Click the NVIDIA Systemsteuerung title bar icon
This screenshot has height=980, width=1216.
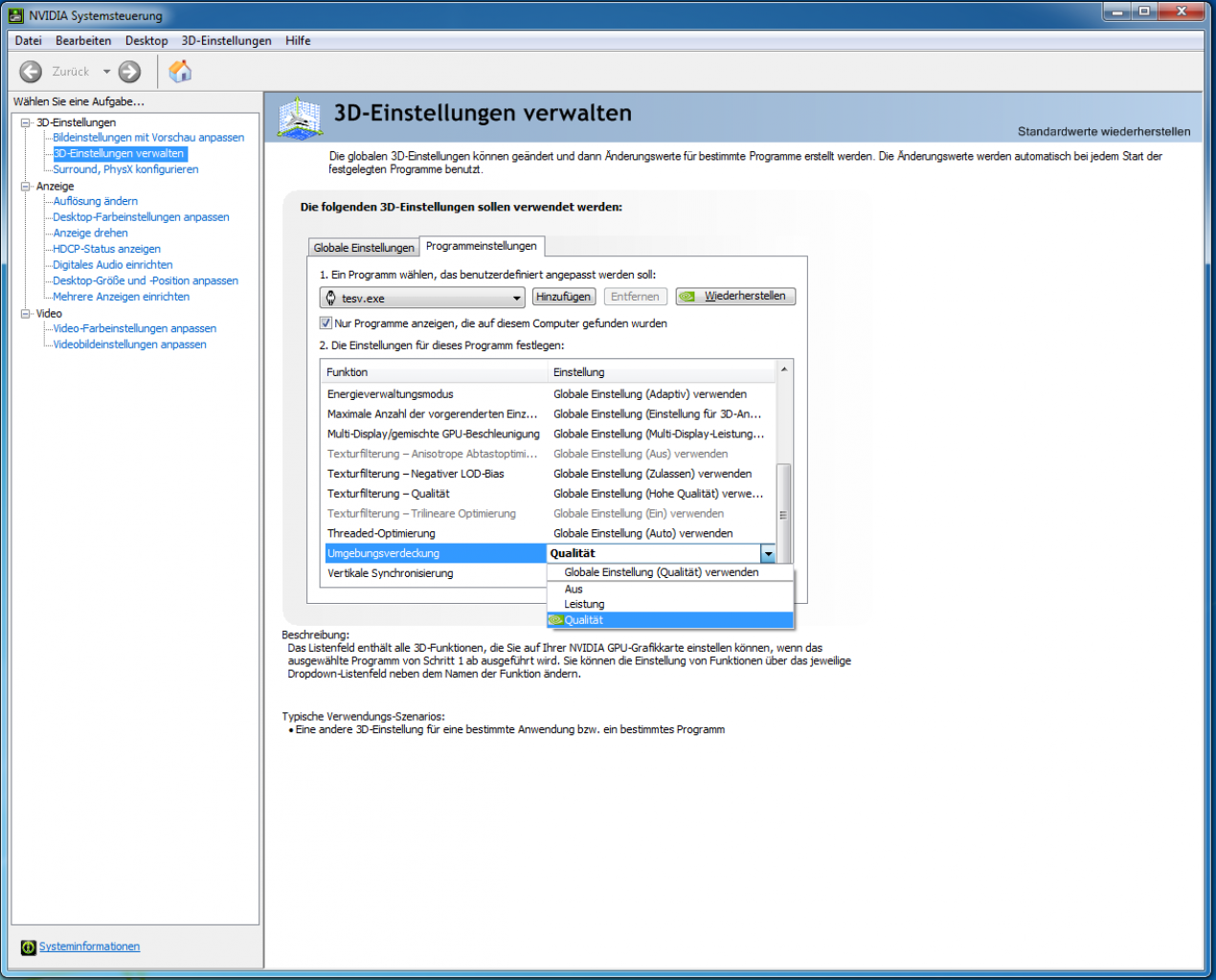15,15
